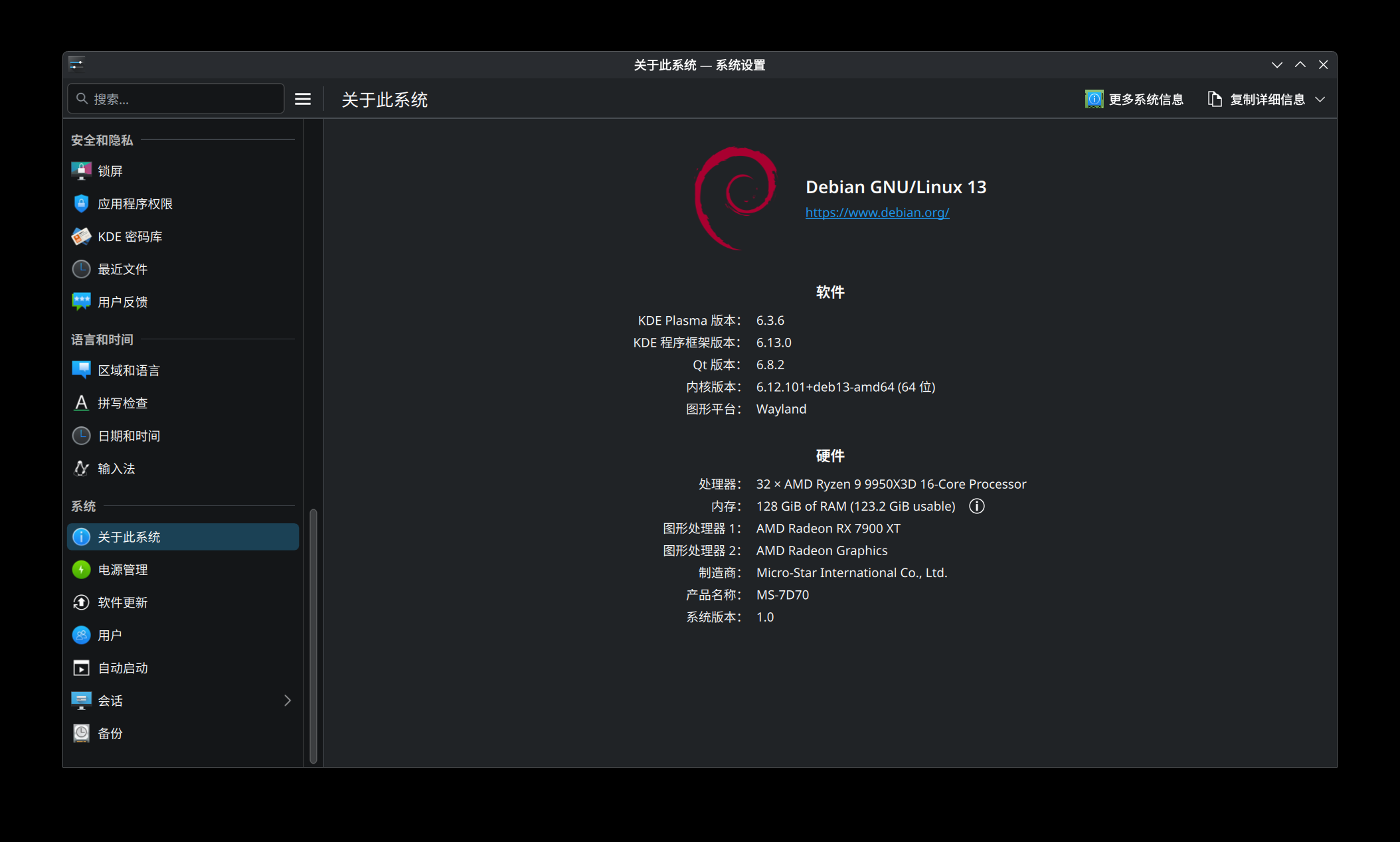Click the AMD Radeon RX 7900 XT text
1400x842 pixels.
(x=829, y=529)
